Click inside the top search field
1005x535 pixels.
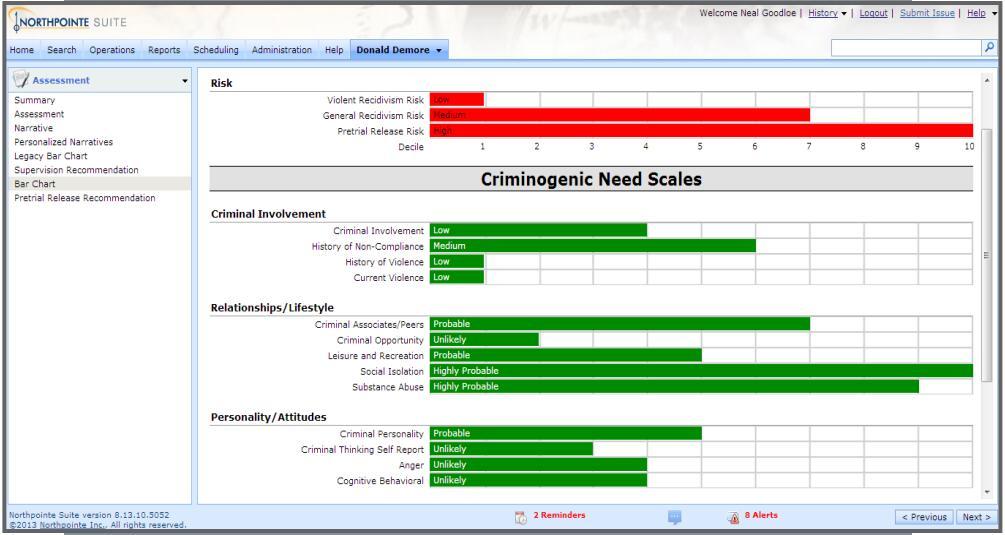coord(906,47)
